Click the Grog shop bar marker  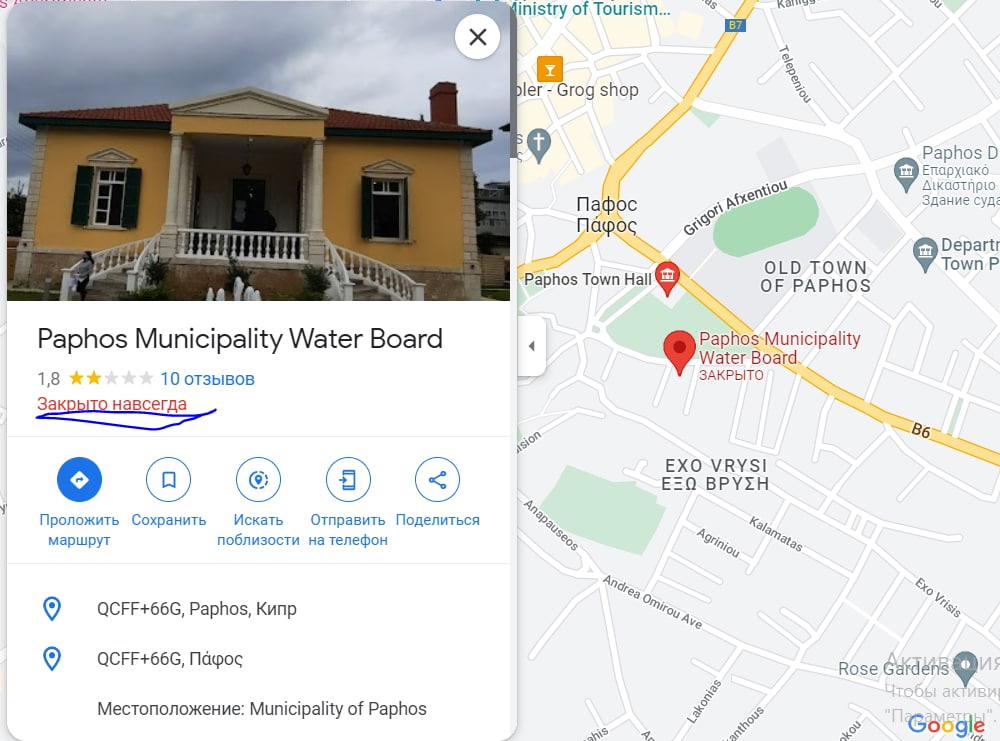[550, 68]
